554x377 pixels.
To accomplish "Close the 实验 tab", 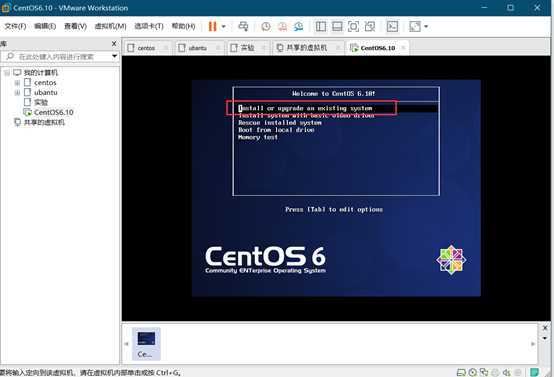I will pyautogui.click(x=264, y=47).
